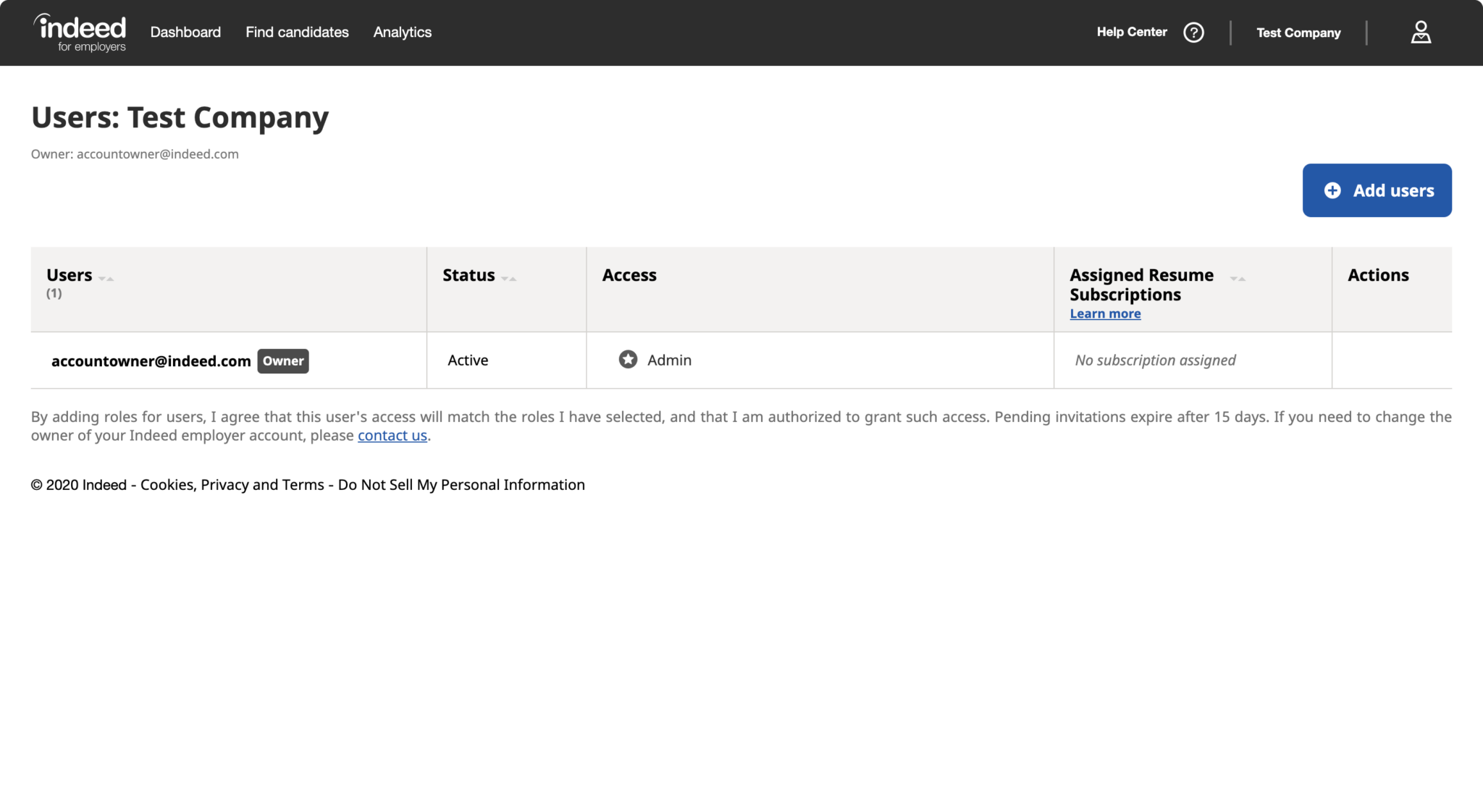Image resolution: width=1483 pixels, height=812 pixels.
Task: Open the Find candidates section
Action: coord(297,32)
